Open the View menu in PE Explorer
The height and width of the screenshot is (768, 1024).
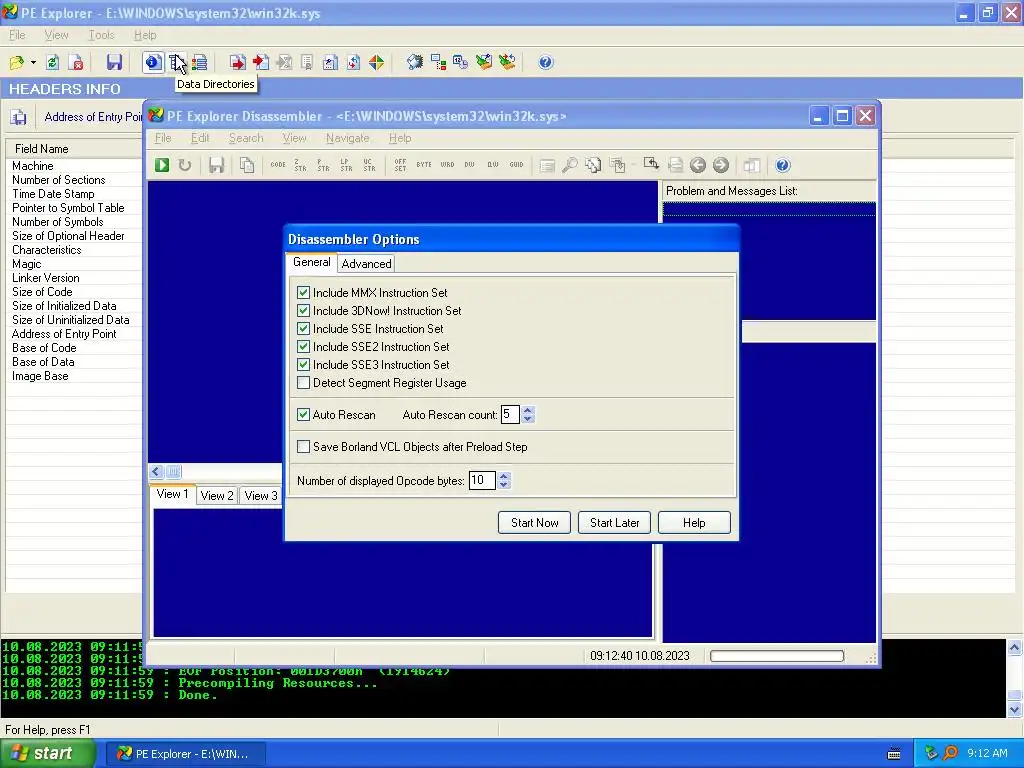[56, 35]
